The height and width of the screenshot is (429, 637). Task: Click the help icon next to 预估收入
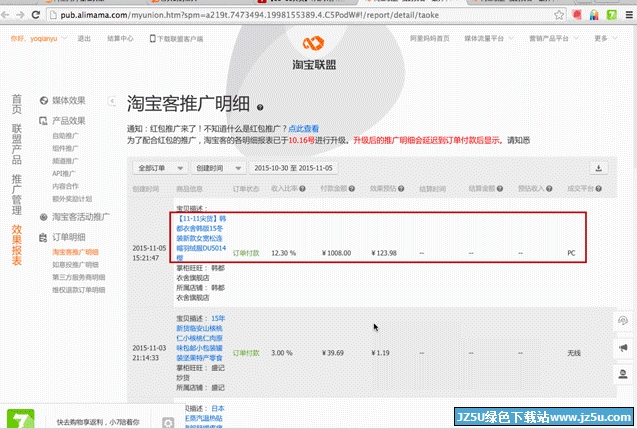(x=549, y=189)
